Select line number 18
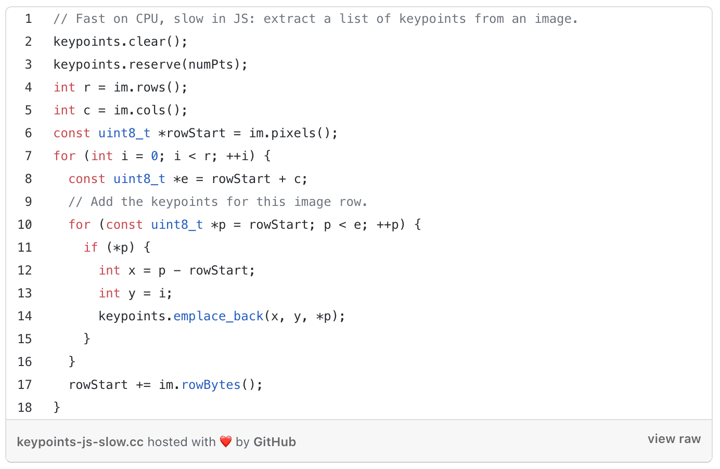The image size is (720, 469). [x=25, y=407]
